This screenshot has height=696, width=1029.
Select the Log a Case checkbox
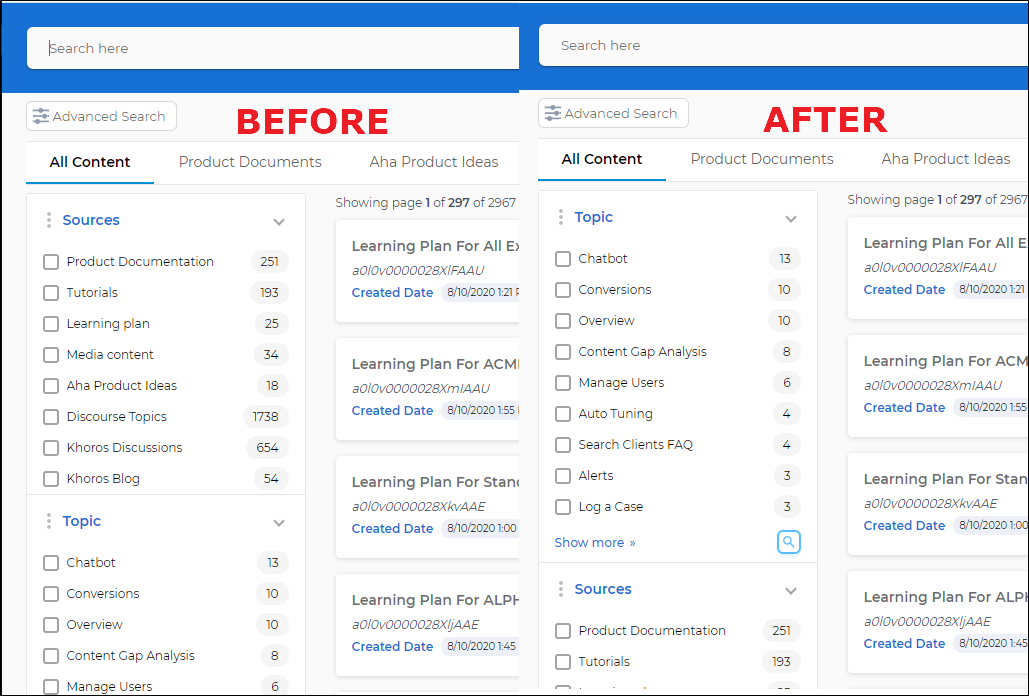coord(563,507)
